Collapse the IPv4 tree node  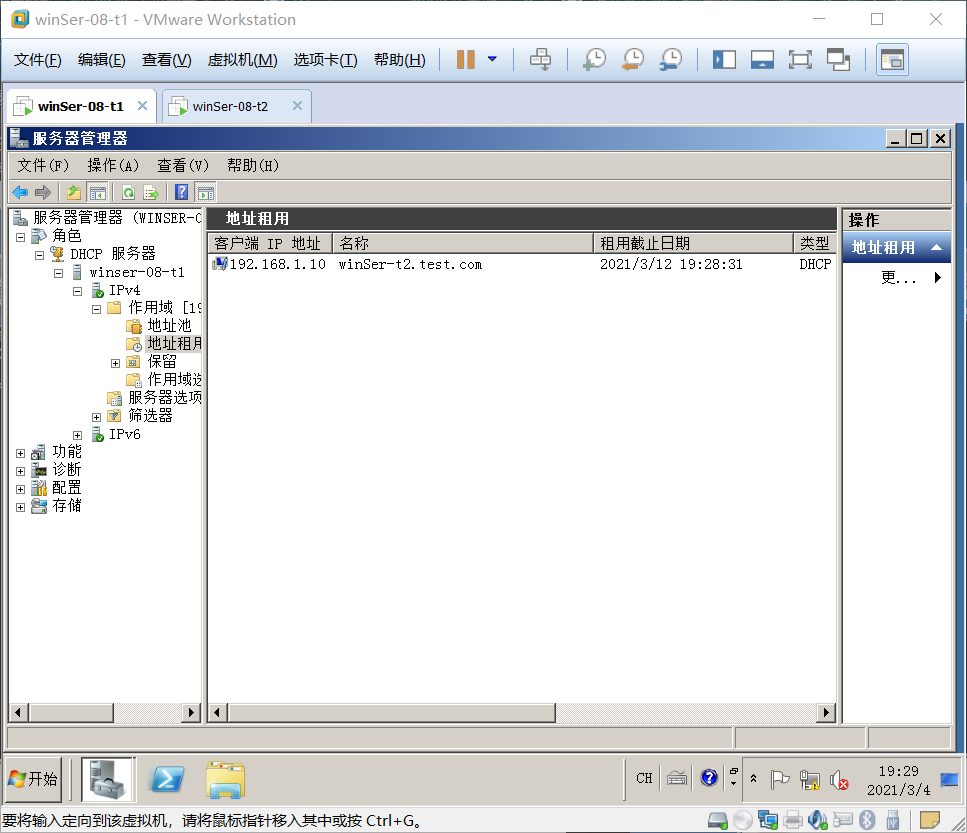click(x=78, y=291)
